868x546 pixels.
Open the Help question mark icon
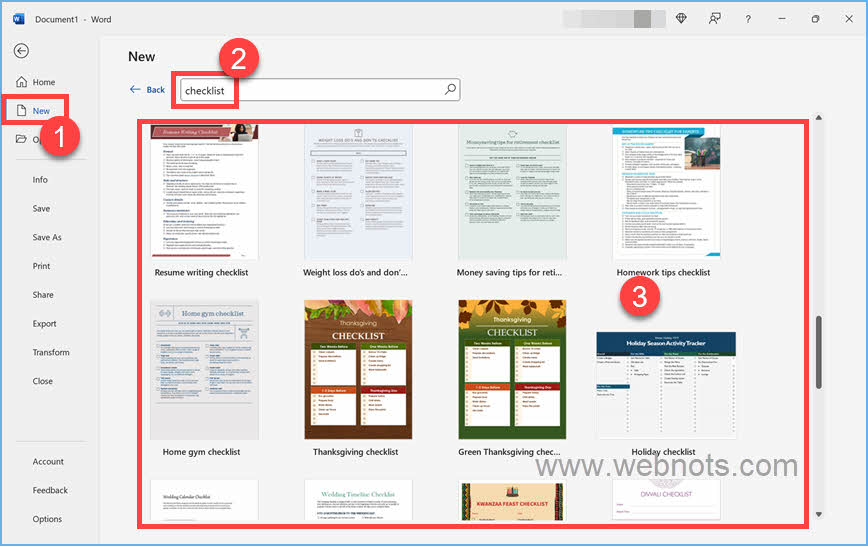(748, 18)
